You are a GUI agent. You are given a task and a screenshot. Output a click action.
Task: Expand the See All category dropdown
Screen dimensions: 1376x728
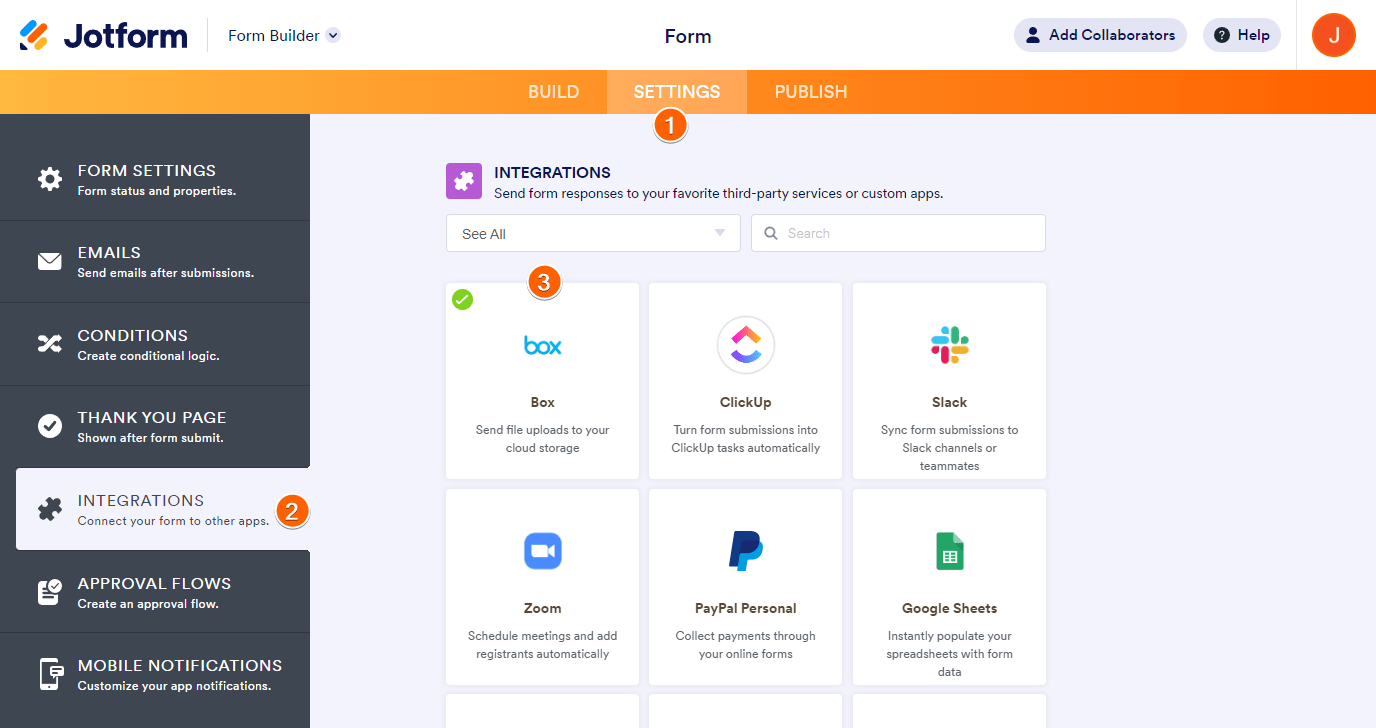coord(593,233)
